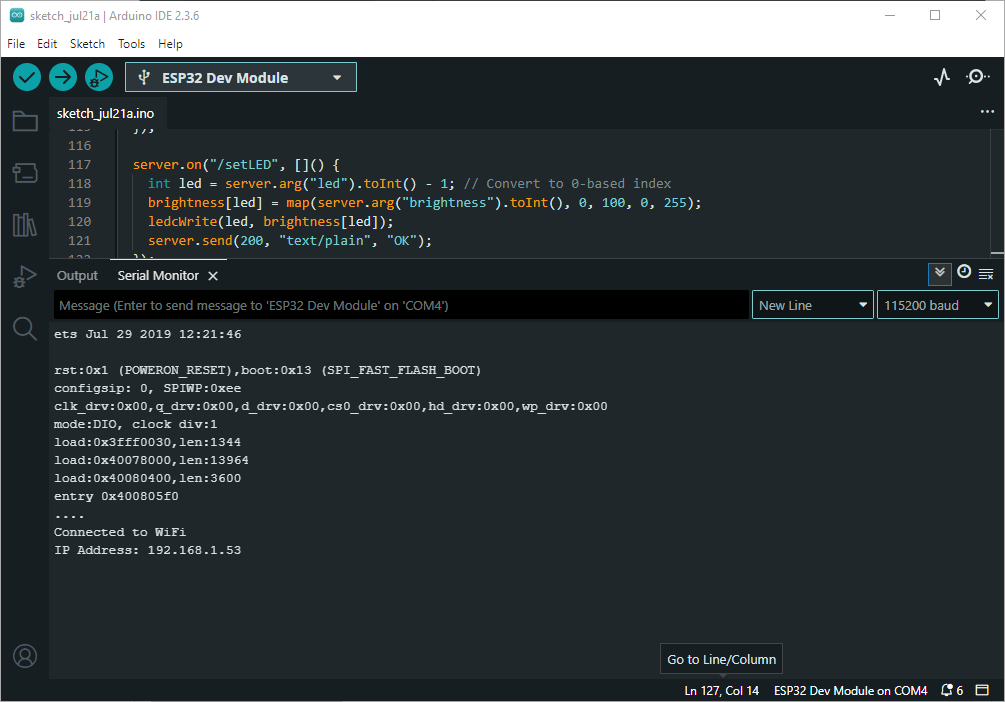Expand the ESP32 Dev Module board selector
1005x702 pixels.
pyautogui.click(x=241, y=78)
